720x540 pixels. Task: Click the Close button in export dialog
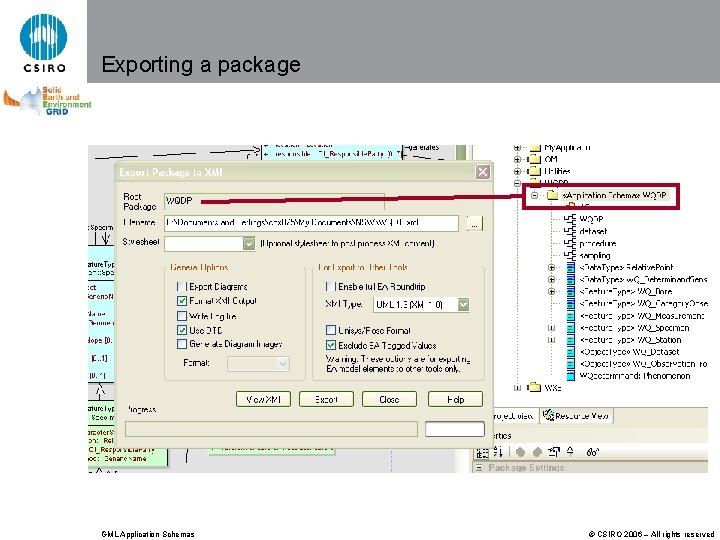[x=389, y=399]
